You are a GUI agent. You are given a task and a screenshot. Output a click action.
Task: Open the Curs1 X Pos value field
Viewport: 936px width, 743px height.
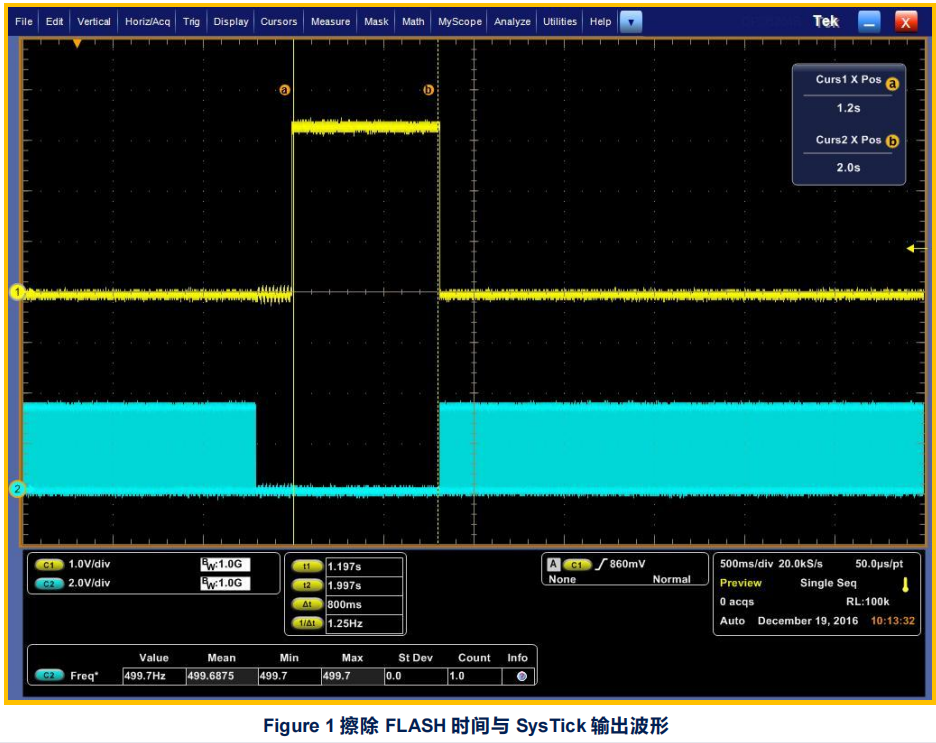coord(848,108)
